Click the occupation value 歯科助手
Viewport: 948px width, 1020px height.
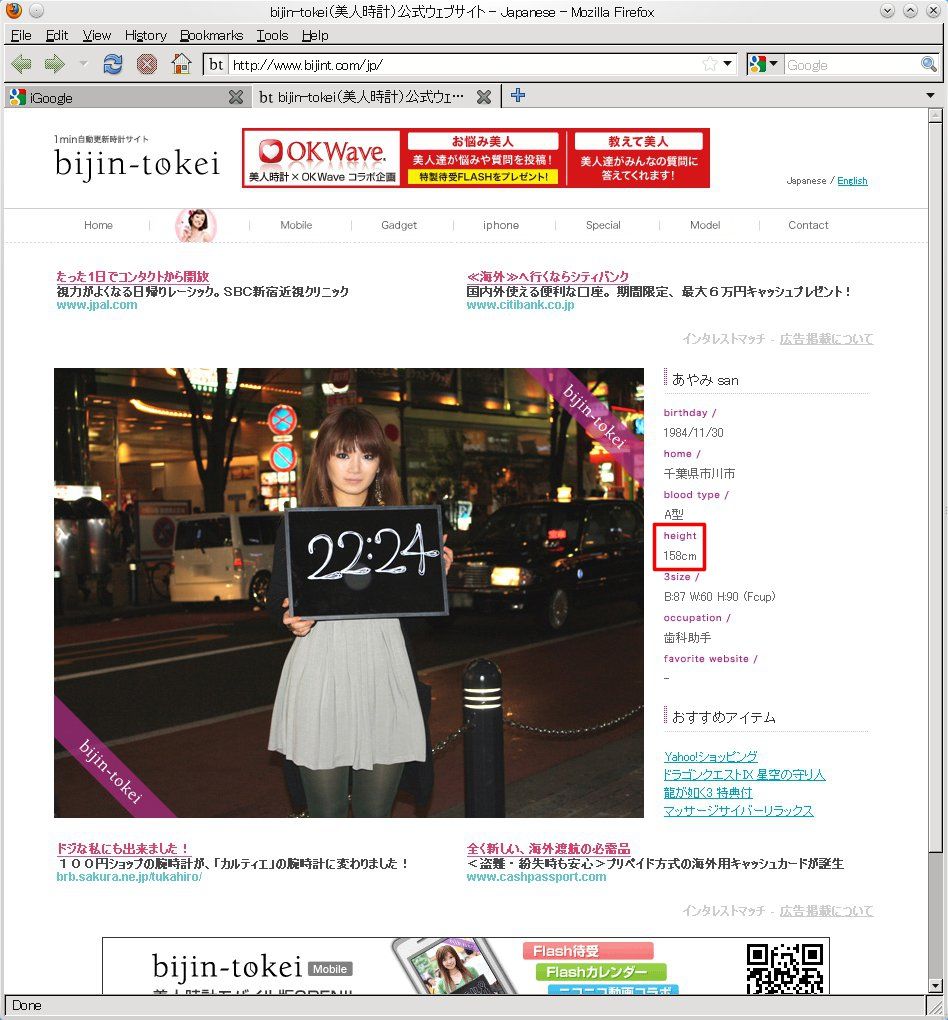(x=687, y=638)
